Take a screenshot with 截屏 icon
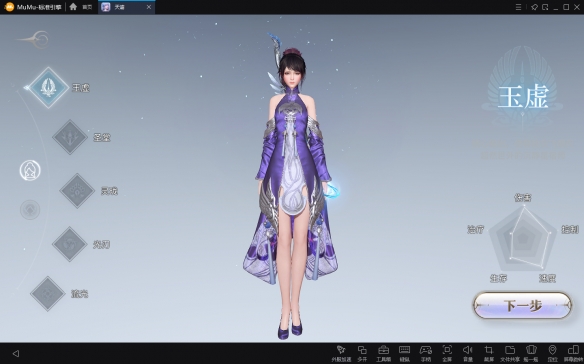 click(489, 354)
